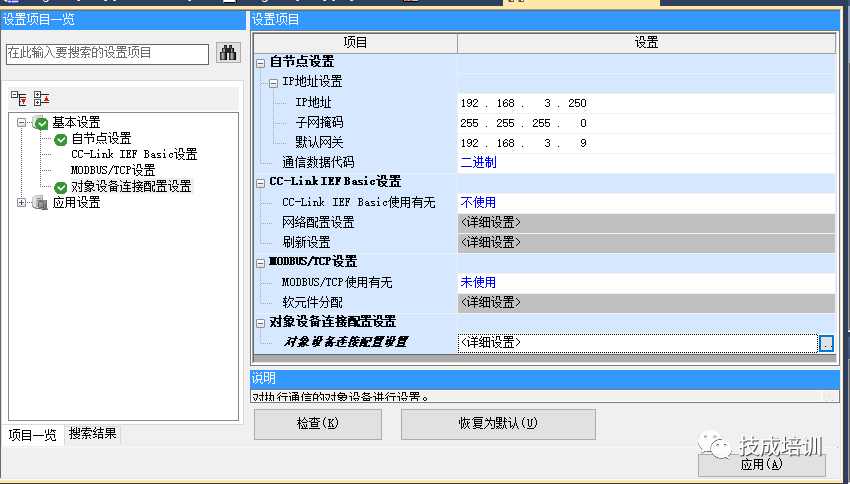This screenshot has height=484, width=850.
Task: Click the collapse-all tree icon
Action: 41,98
